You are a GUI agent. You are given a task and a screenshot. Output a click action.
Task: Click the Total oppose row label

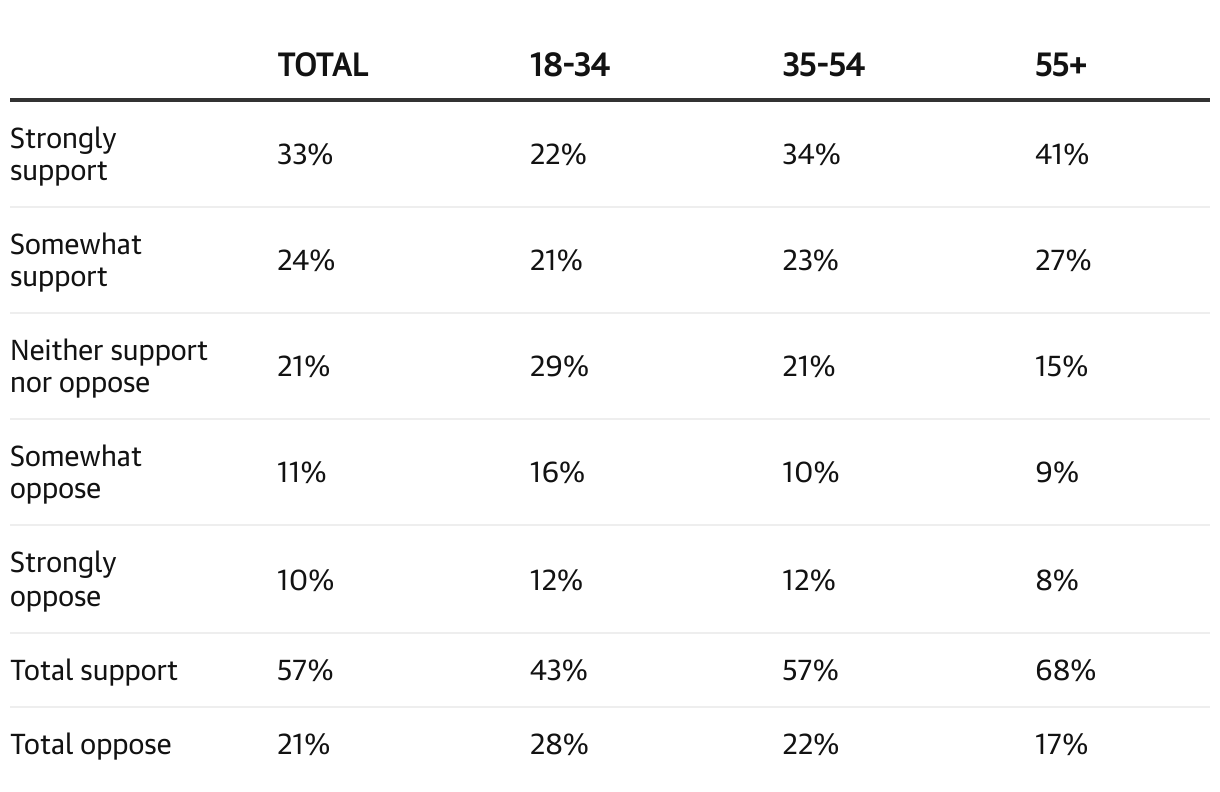pyautogui.click(x=91, y=744)
